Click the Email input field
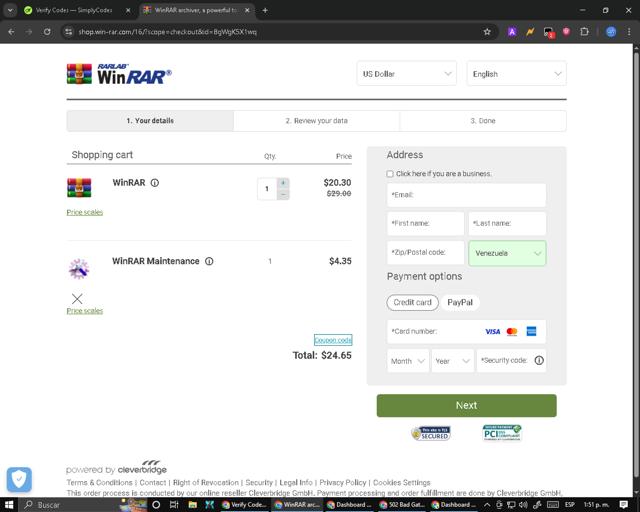Image resolution: width=640 pixels, height=512 pixels. (x=466, y=195)
